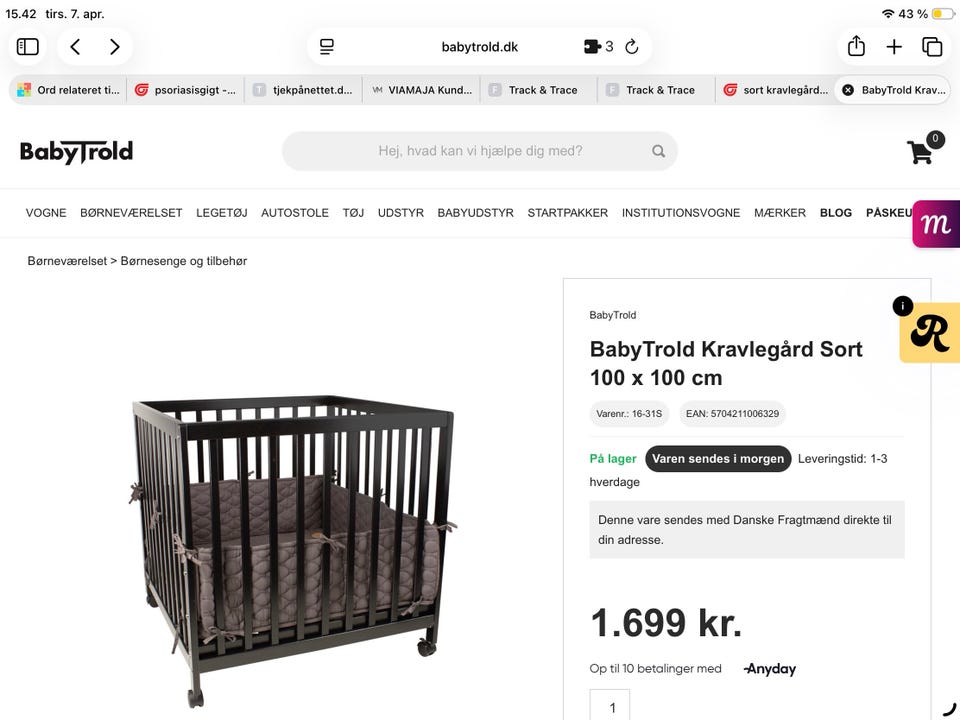960x720 pixels.
Task: Open the extensions indicator showing 3
Action: pyautogui.click(x=598, y=47)
